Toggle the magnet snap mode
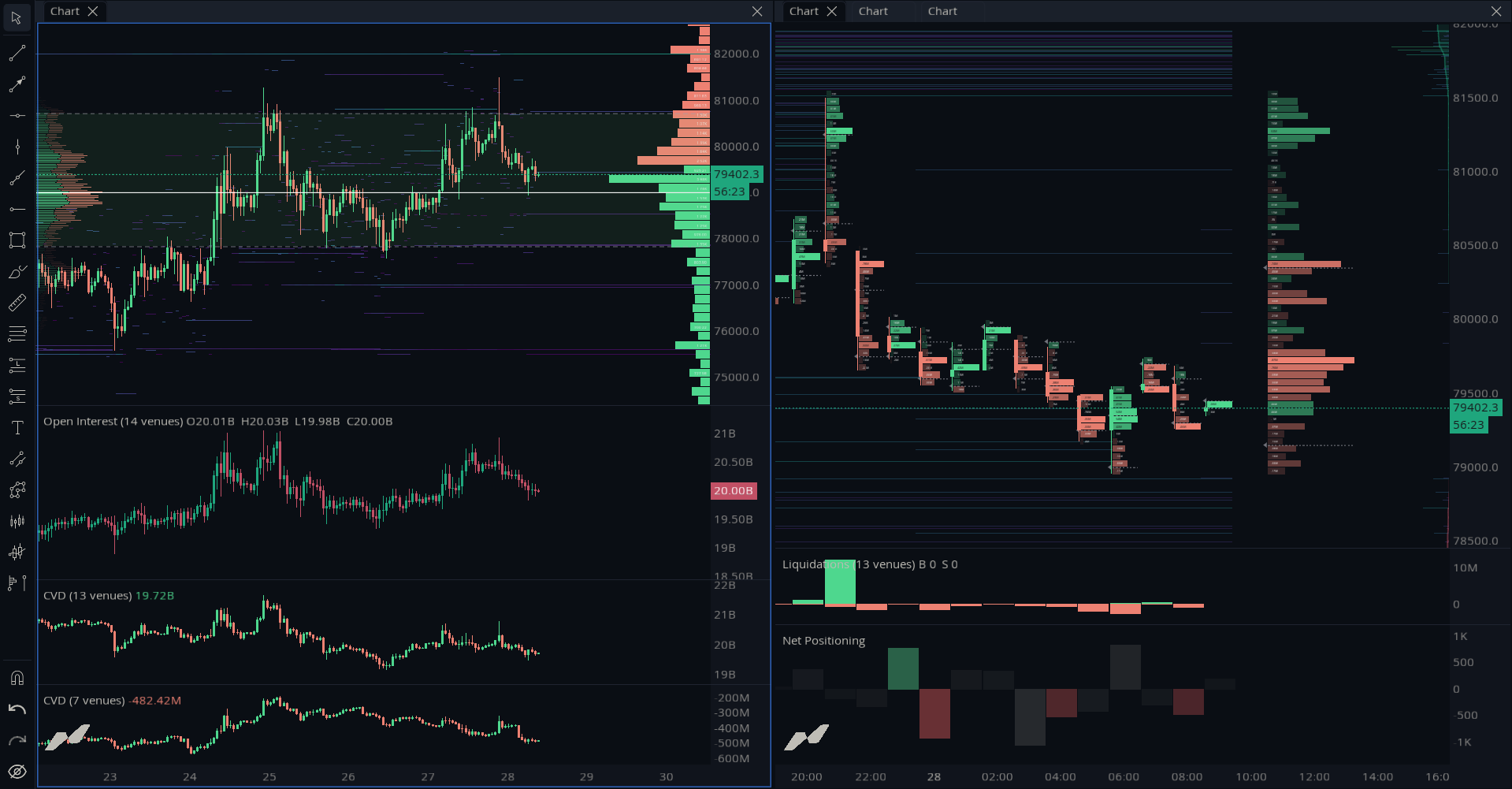 pyautogui.click(x=17, y=678)
